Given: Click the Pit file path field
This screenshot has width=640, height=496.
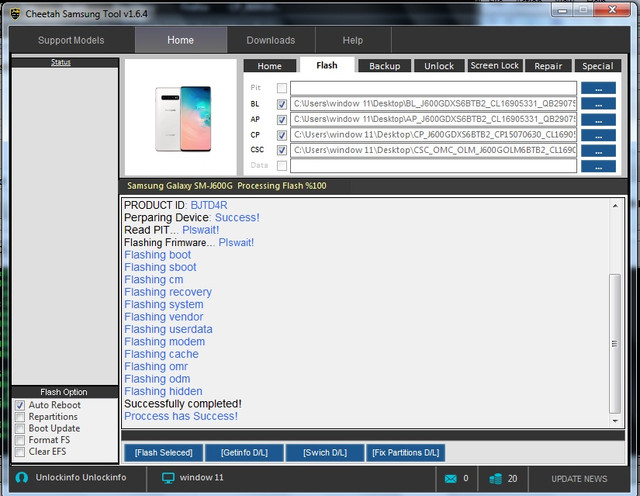Looking at the screenshot, I should [x=433, y=88].
